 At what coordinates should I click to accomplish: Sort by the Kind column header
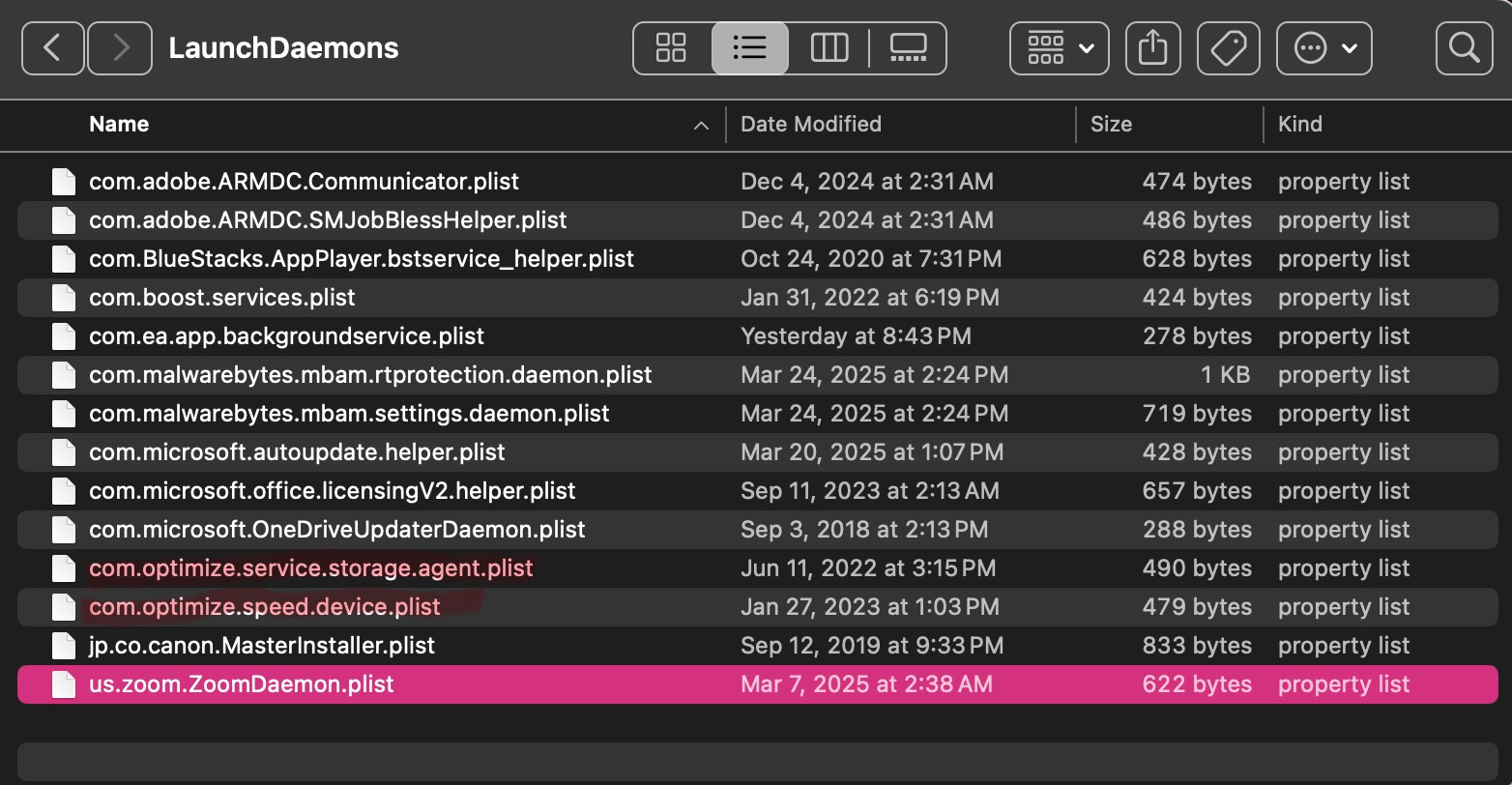tap(1299, 124)
